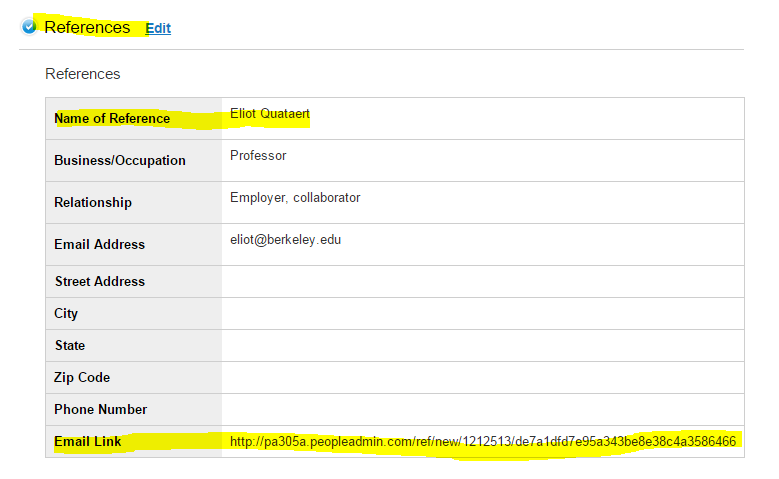Viewport: 779px width, 479px height.
Task: Click the References subheading above the table
Action: click(82, 74)
